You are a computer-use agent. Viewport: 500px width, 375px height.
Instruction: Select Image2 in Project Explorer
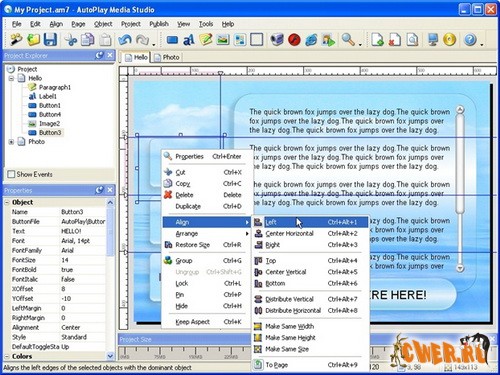click(49, 124)
